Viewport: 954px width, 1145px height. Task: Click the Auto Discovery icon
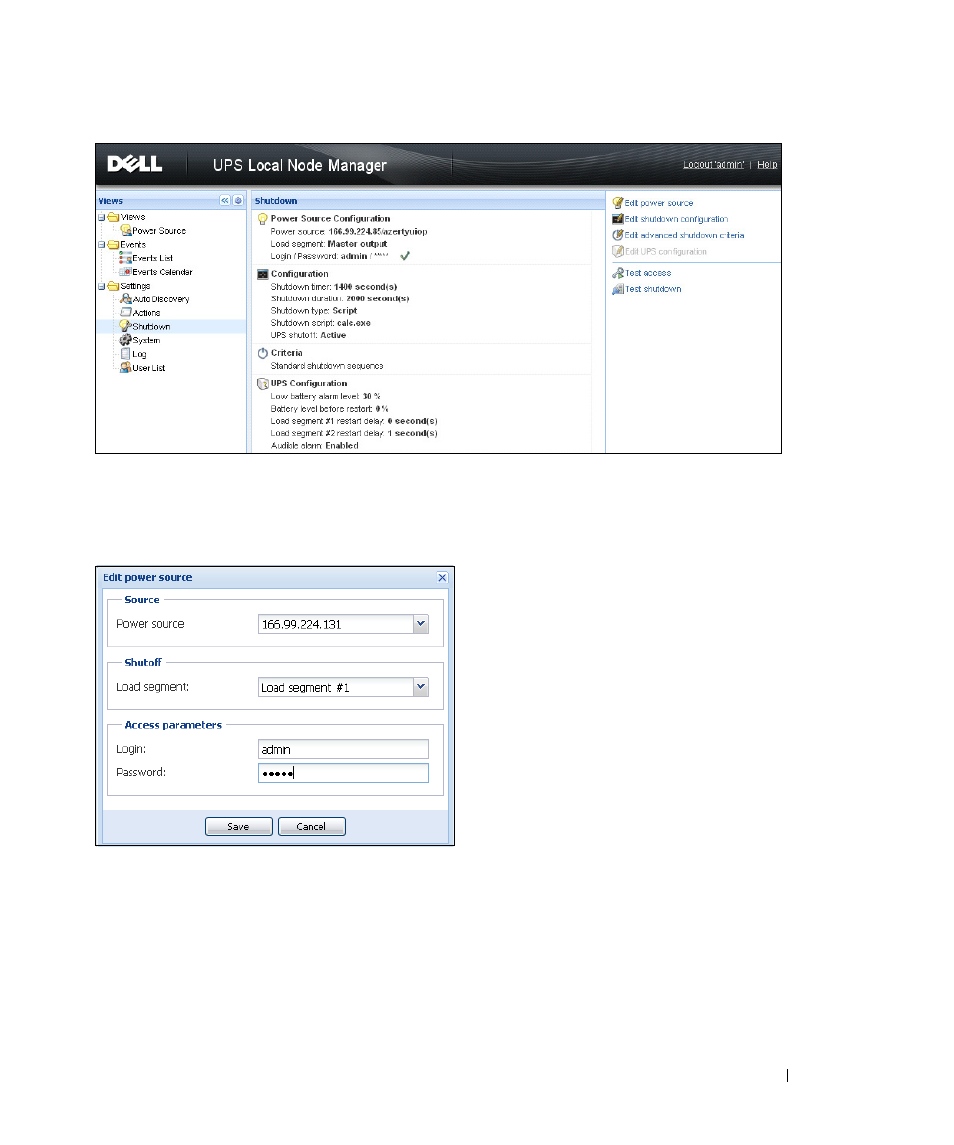click(x=126, y=299)
